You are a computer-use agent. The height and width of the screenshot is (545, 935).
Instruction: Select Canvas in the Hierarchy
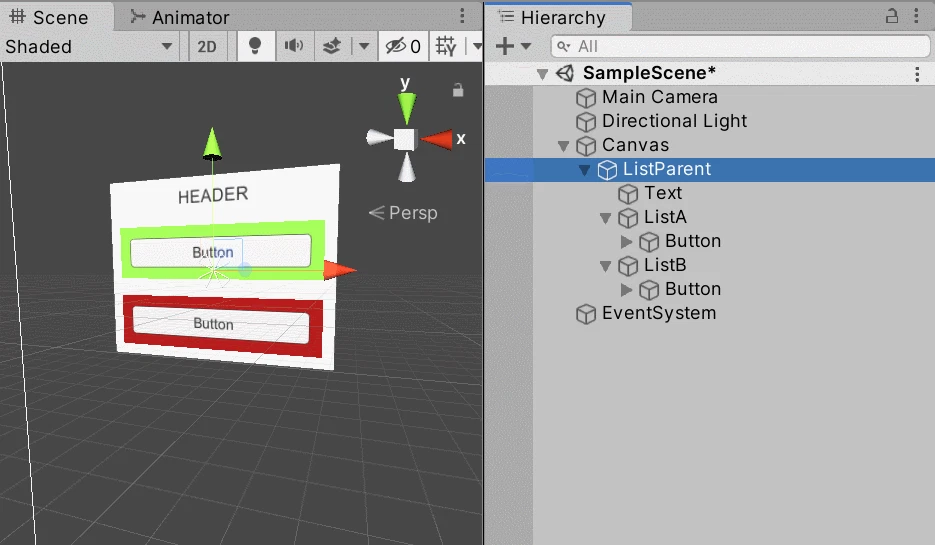pyautogui.click(x=635, y=145)
